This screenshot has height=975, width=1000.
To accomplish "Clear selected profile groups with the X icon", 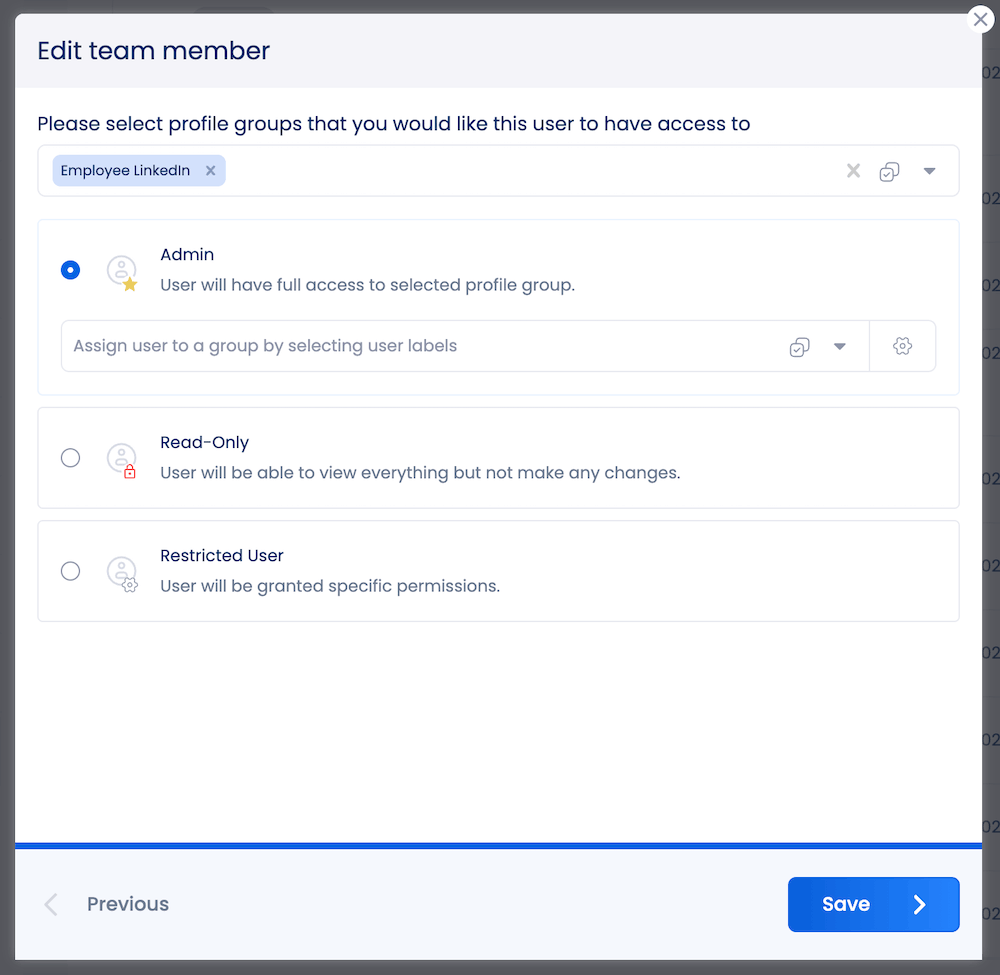I will point(852,170).
